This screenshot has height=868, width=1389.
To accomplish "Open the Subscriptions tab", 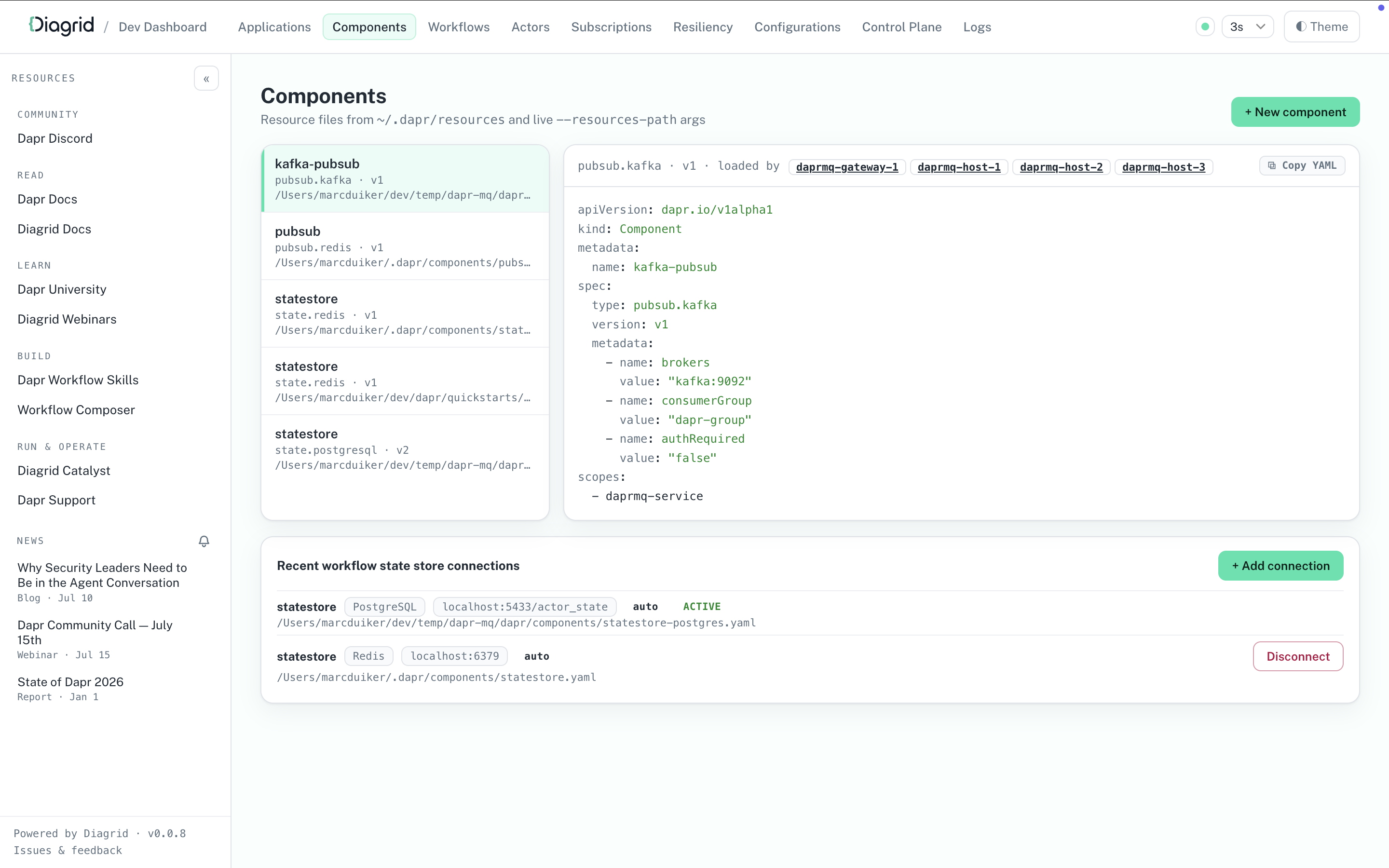I will pos(611,27).
